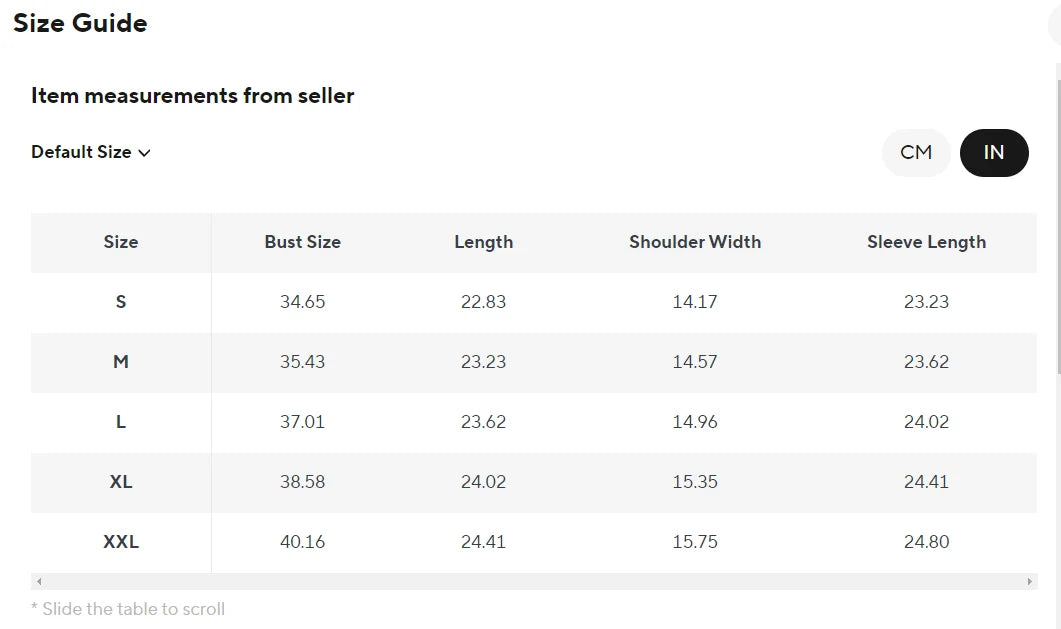Image resolution: width=1061 pixels, height=629 pixels.
Task: Click the right scroll arrow under table
Action: tap(1029, 581)
